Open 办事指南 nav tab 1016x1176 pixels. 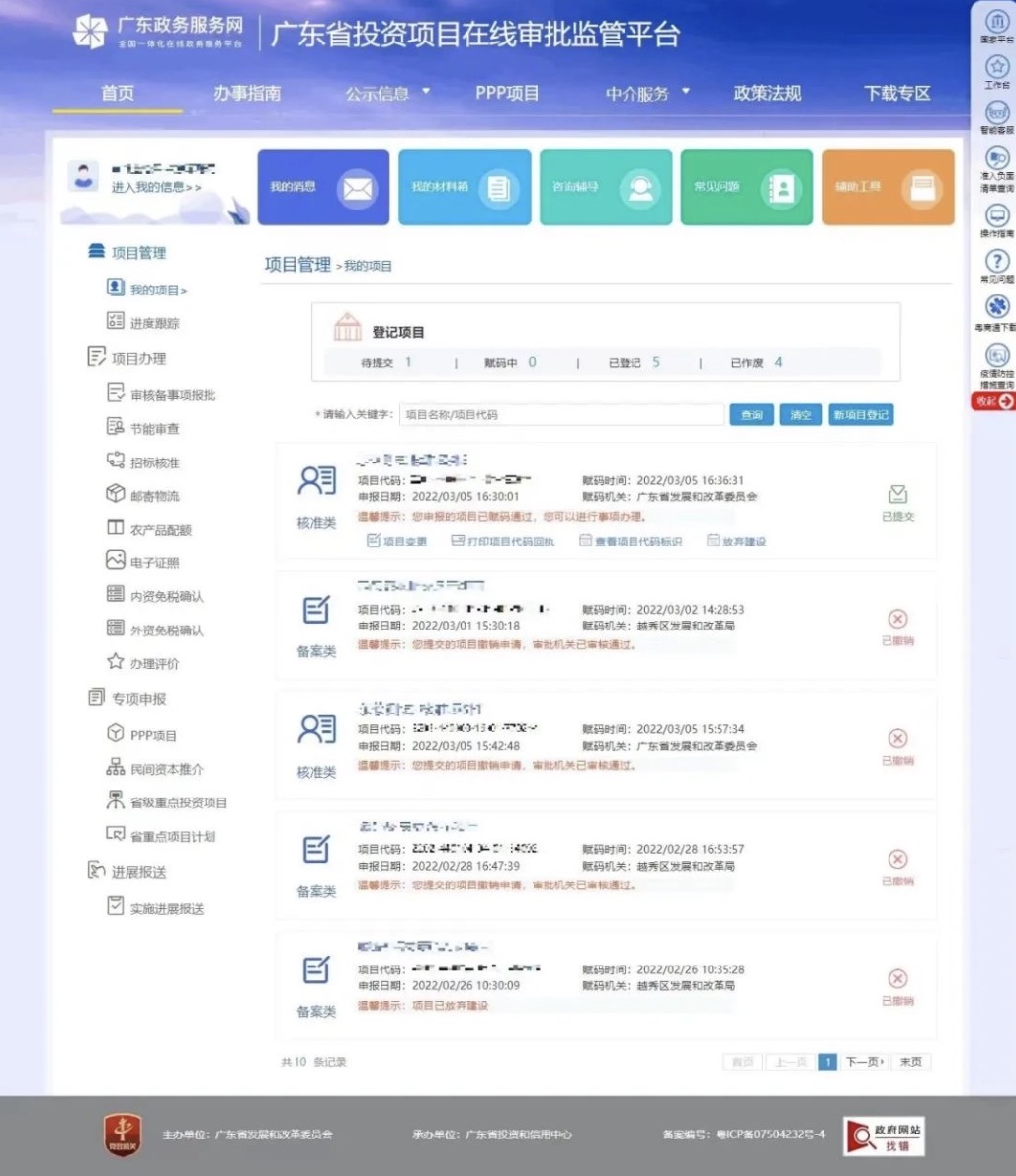point(247,93)
